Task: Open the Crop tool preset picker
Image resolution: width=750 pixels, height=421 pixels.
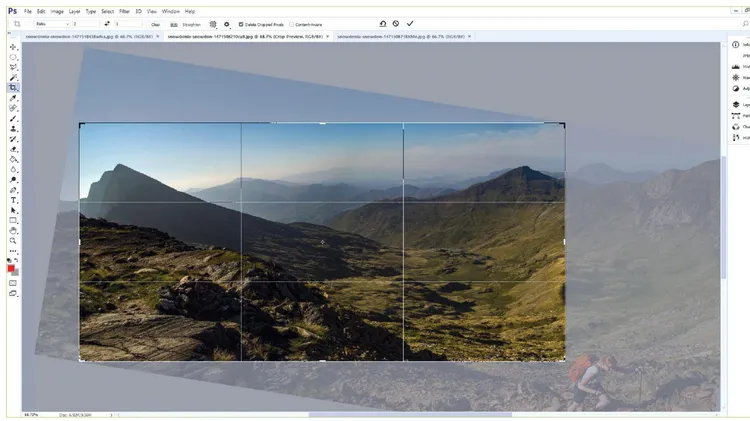Action: tap(17, 24)
